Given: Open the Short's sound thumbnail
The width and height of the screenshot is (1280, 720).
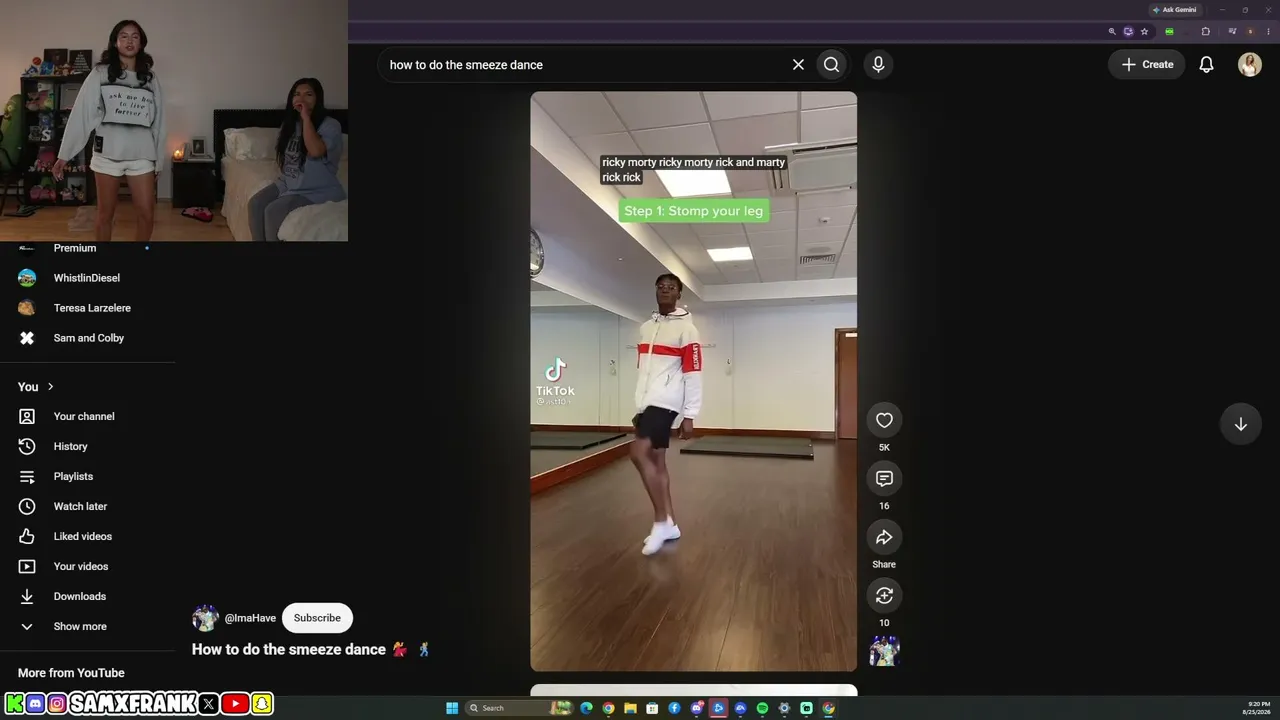Looking at the screenshot, I should (x=884, y=651).
